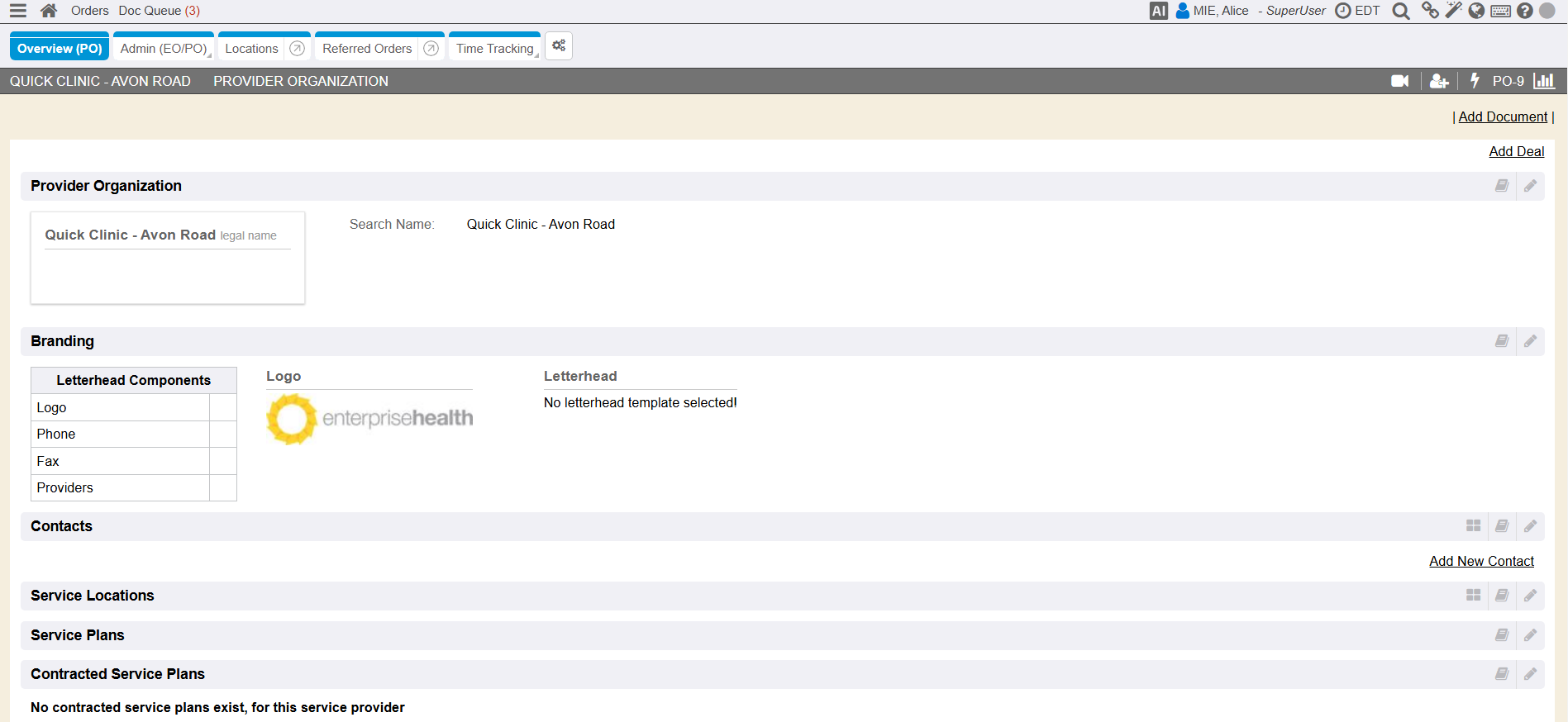Viewport: 1568px width, 722px height.
Task: Switch to the Locations tab
Action: tap(251, 49)
